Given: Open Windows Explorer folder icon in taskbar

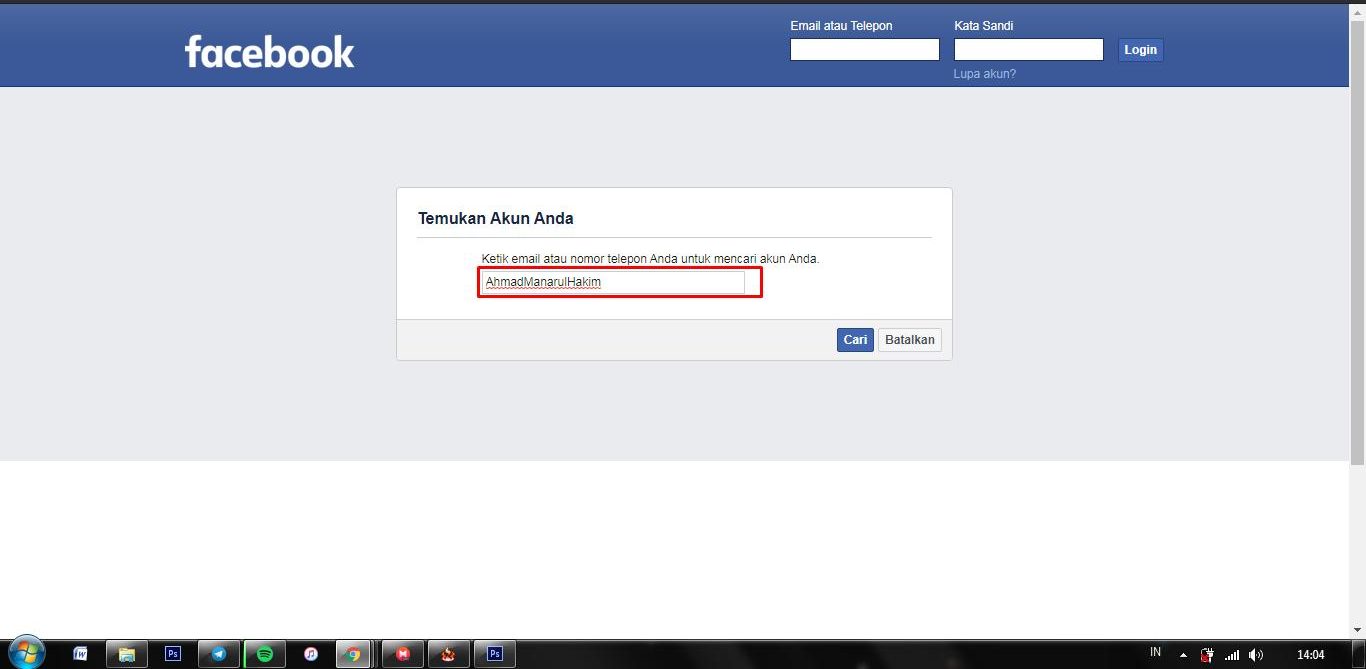Looking at the screenshot, I should point(127,654).
